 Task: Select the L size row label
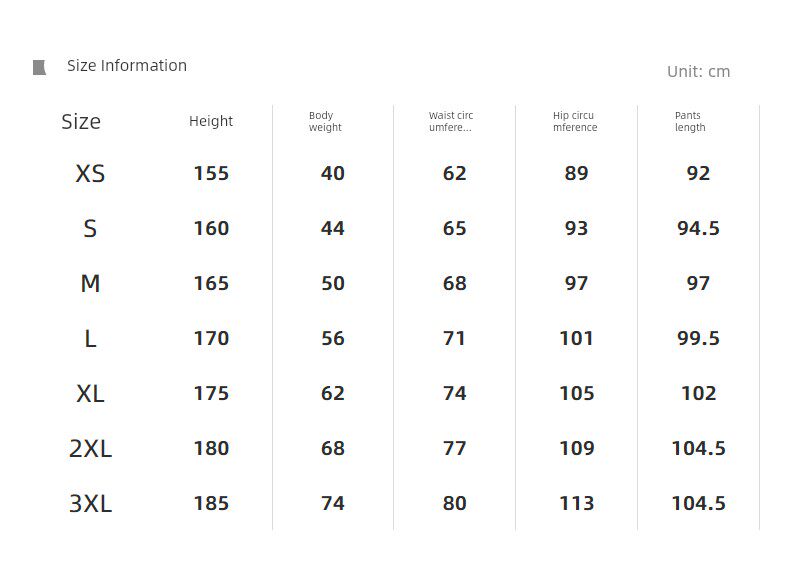[90, 339]
